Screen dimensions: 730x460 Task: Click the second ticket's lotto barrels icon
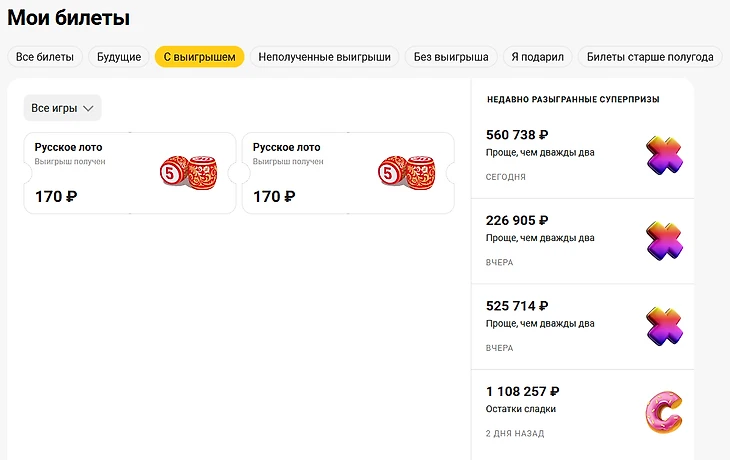406,171
